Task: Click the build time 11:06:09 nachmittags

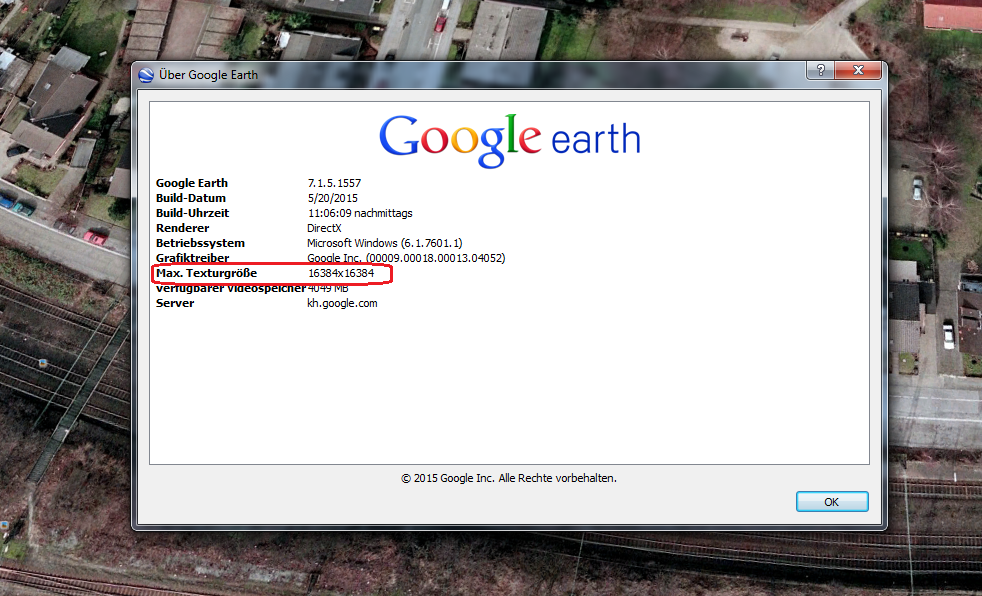Action: point(360,213)
